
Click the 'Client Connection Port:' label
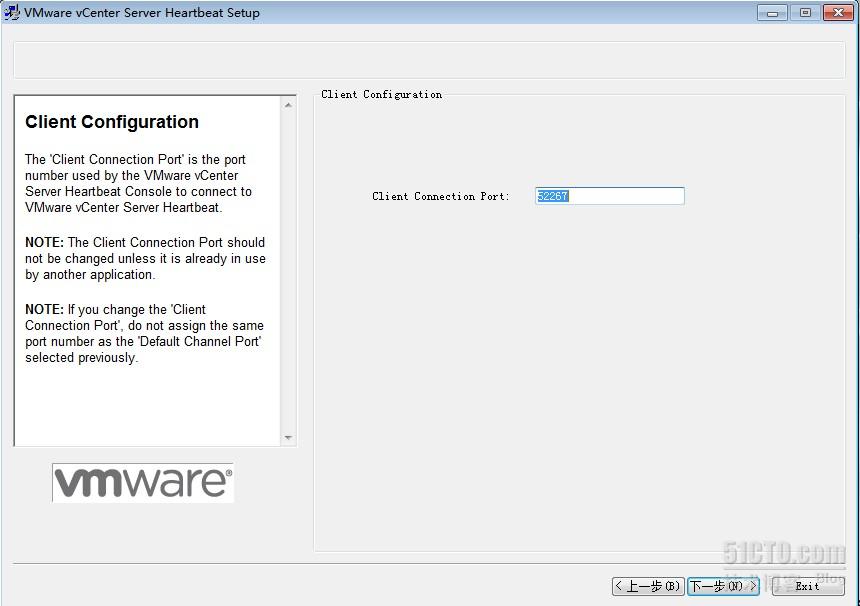440,196
